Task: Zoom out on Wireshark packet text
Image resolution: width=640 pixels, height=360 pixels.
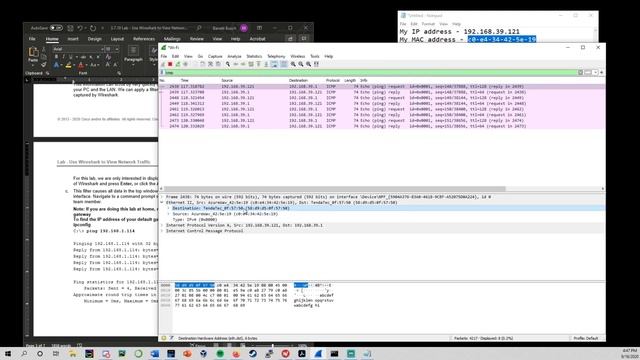Action: pos(301,64)
